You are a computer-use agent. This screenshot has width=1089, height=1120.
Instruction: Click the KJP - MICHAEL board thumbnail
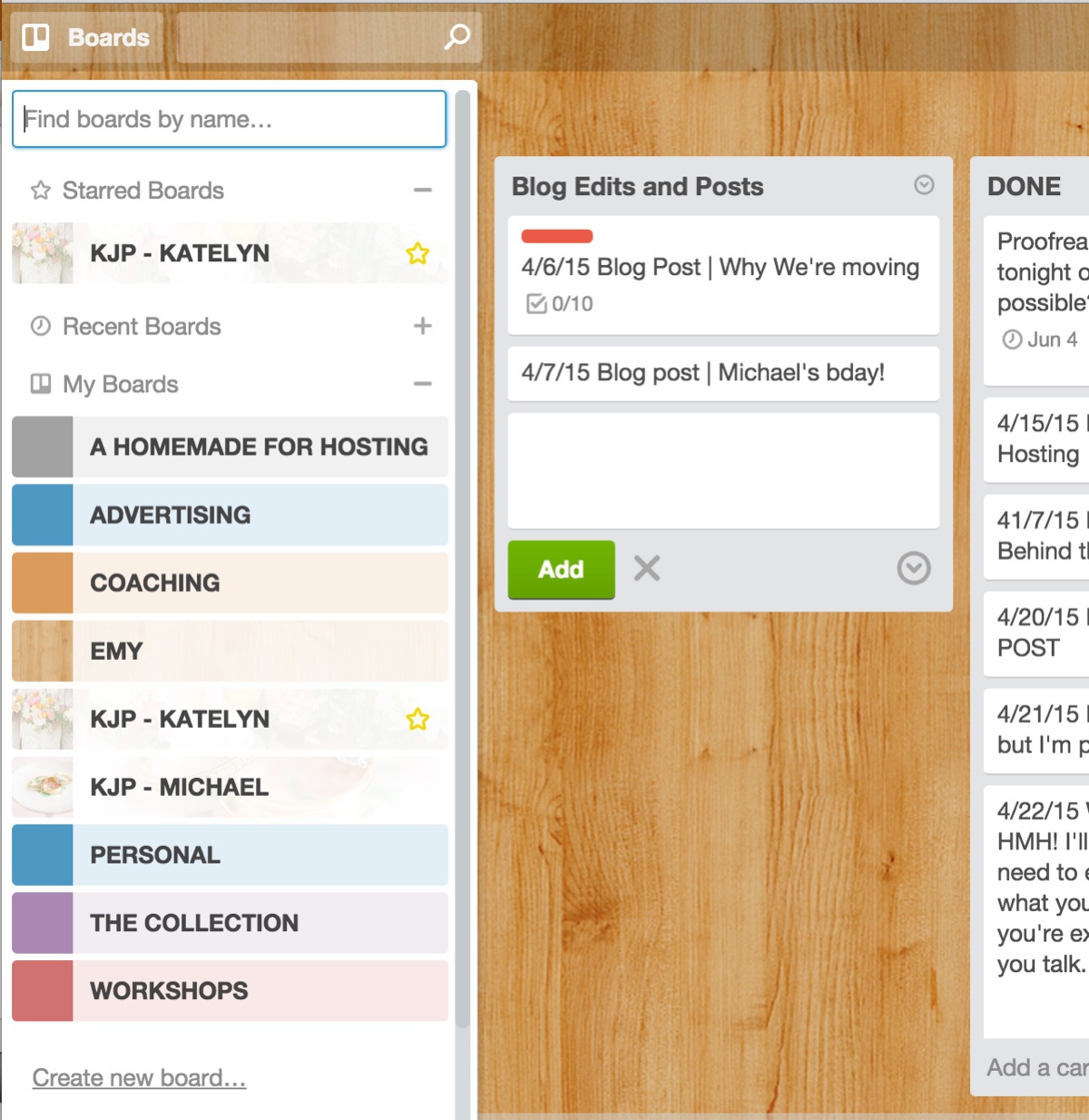[x=43, y=787]
